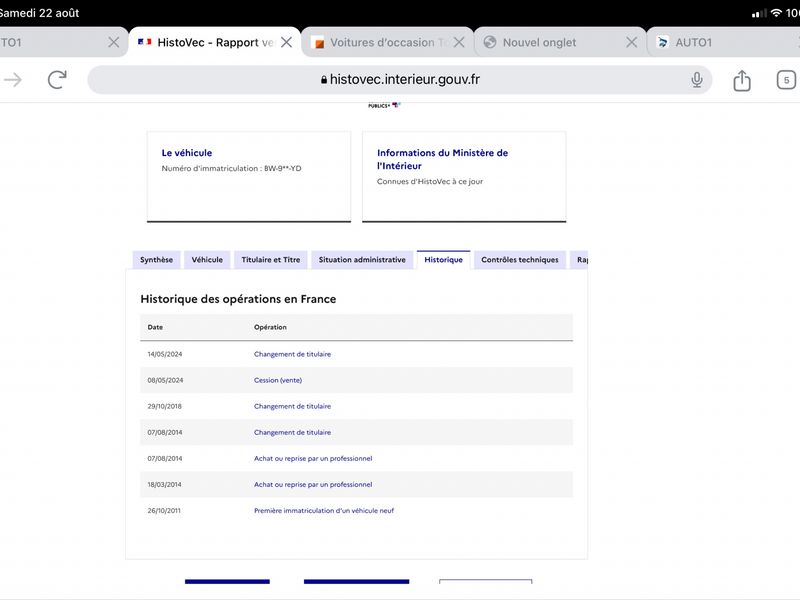The height and width of the screenshot is (600, 800).
Task: Click the Voitures d'occasion tab favicon
Action: pos(318,43)
